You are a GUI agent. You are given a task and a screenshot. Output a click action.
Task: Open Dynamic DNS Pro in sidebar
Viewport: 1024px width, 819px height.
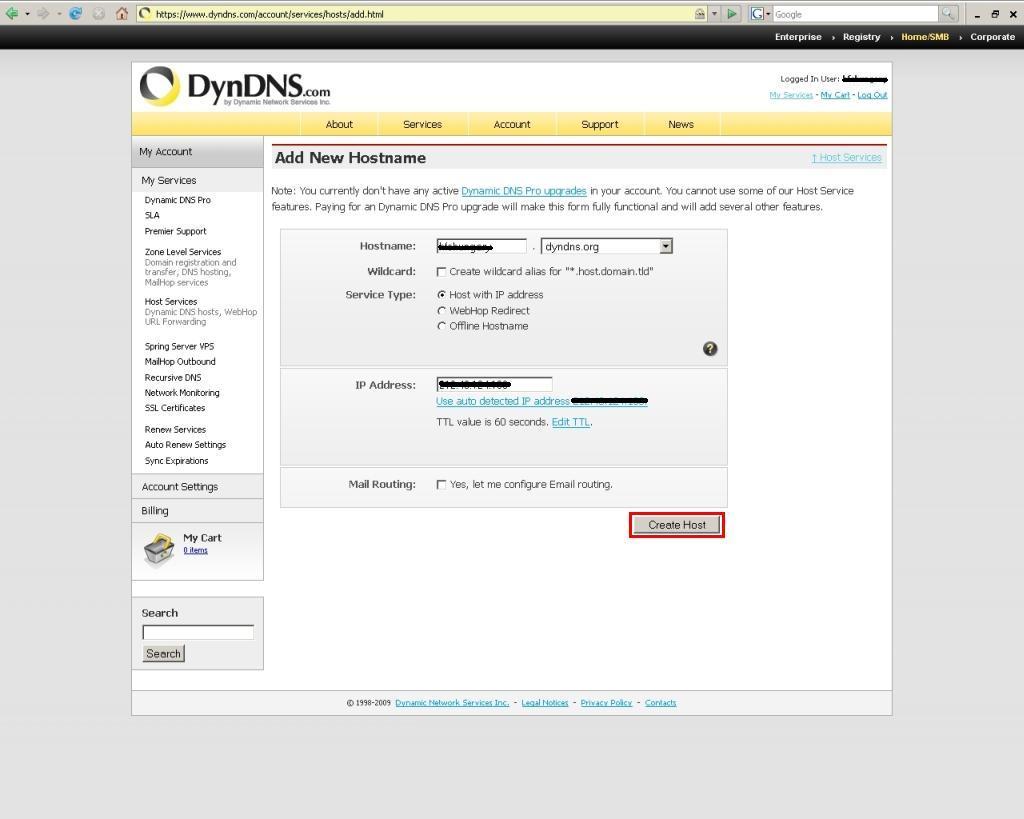(178, 200)
